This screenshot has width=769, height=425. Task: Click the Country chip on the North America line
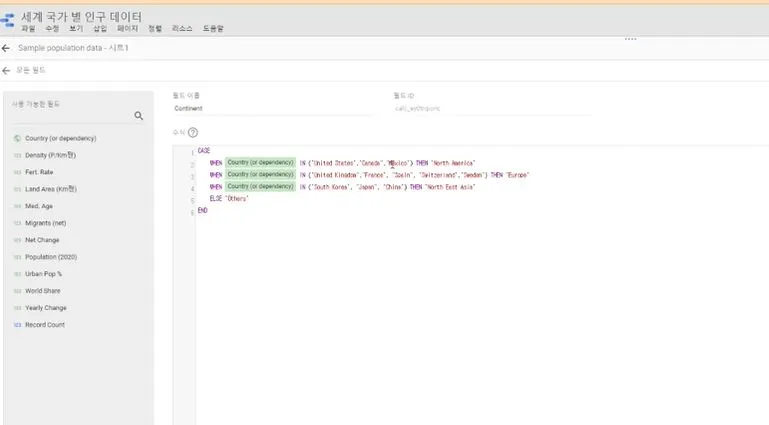[260, 163]
